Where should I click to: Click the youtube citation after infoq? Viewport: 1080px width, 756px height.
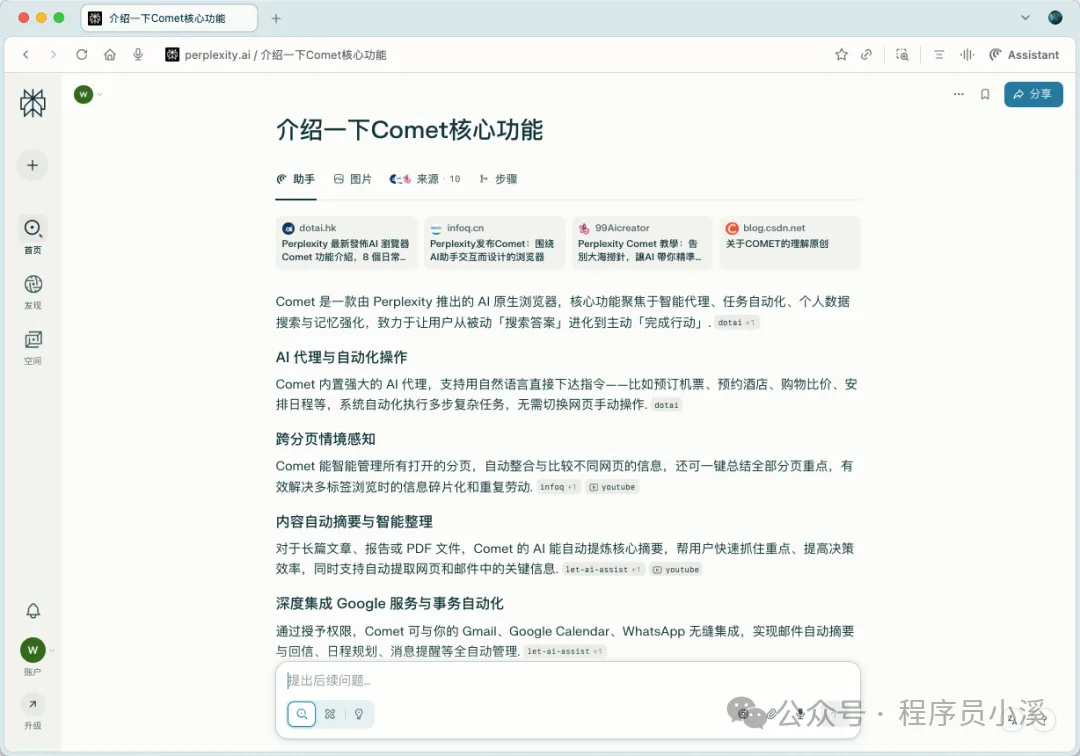[612, 487]
